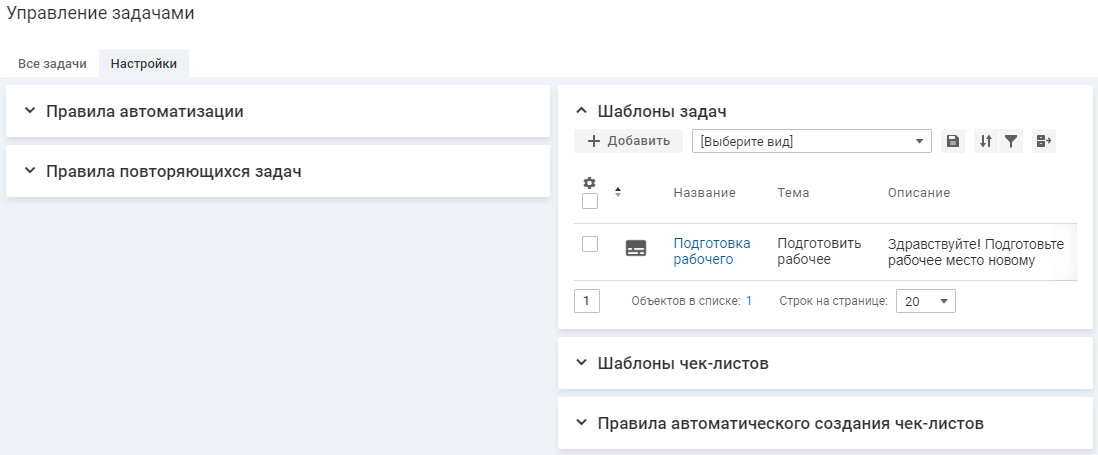Open the filter funnel icon

[1011, 141]
